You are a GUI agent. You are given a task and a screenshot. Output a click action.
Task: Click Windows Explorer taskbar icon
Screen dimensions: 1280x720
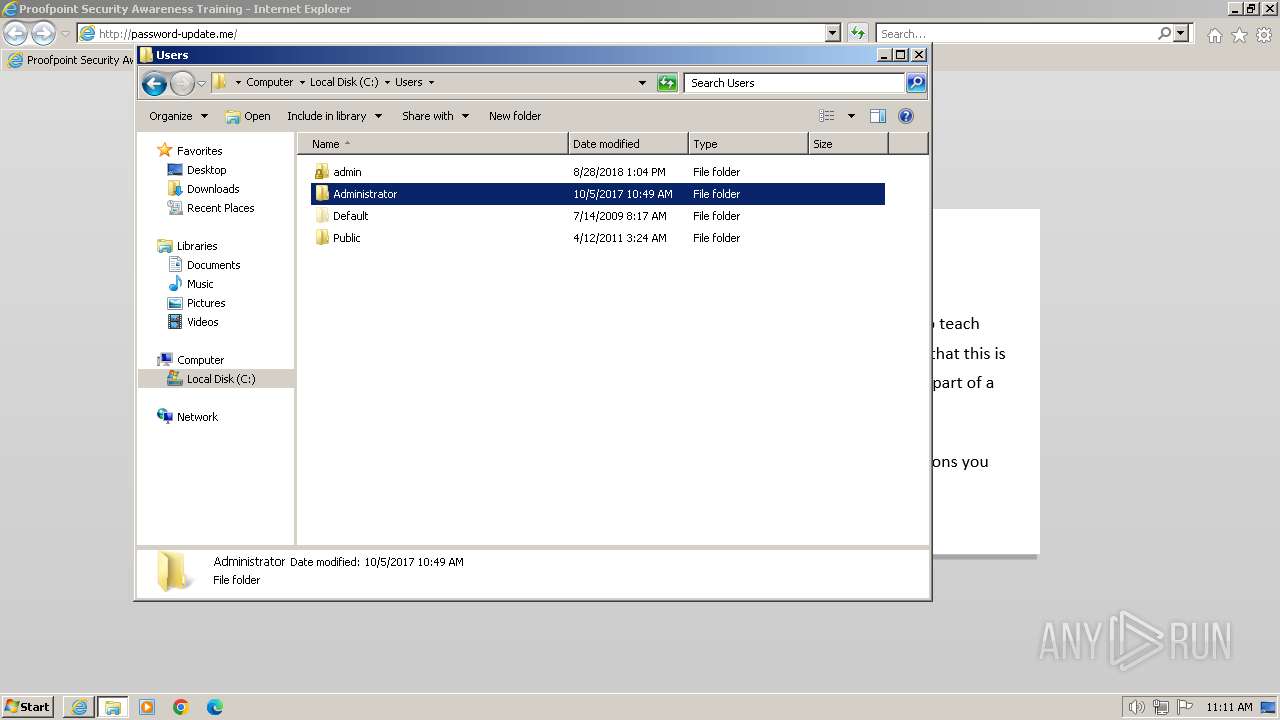tap(113, 707)
